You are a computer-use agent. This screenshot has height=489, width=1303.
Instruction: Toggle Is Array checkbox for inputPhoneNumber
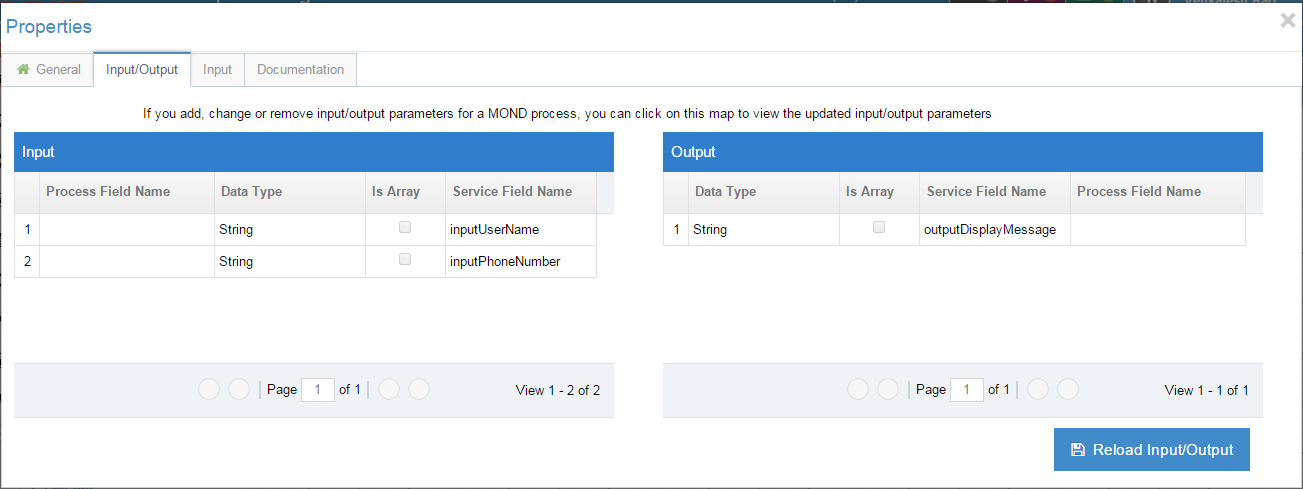tap(405, 260)
